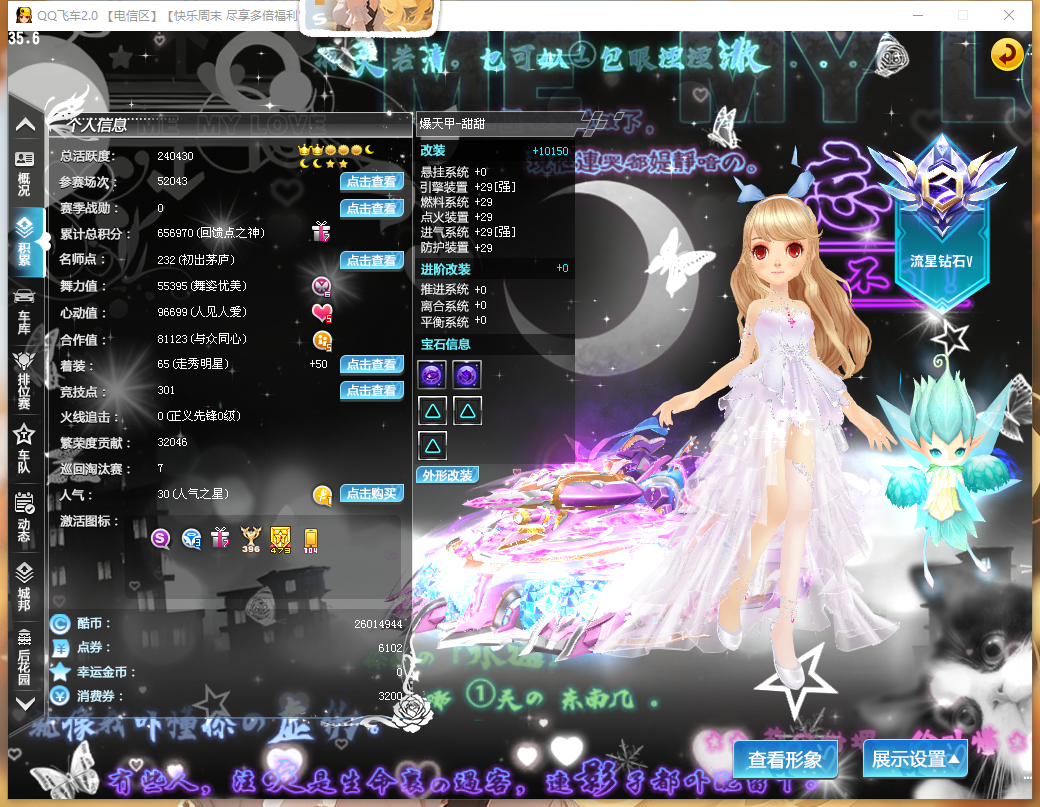The width and height of the screenshot is (1040, 807).
Task: Click the gift box activated icon
Action: (x=220, y=537)
